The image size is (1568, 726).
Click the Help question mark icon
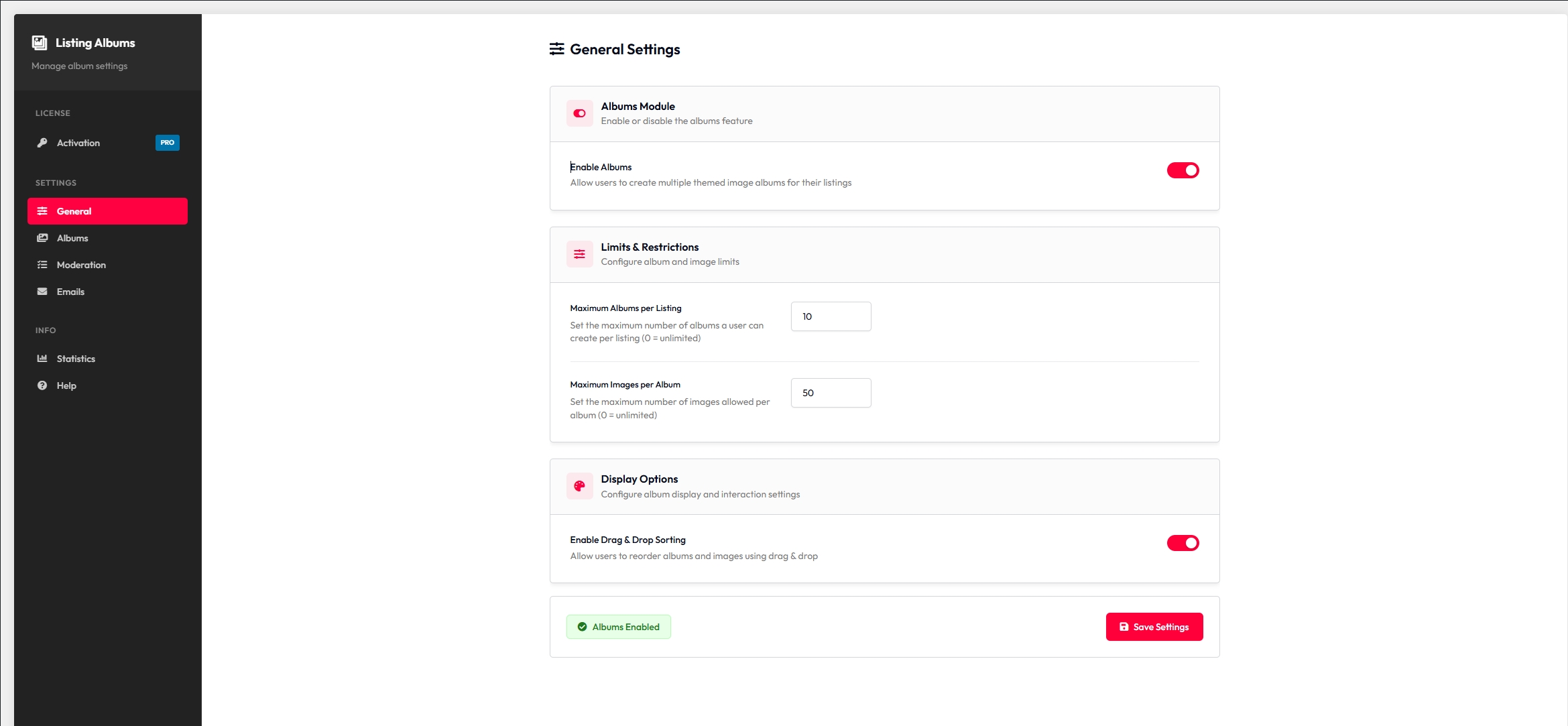pos(42,385)
